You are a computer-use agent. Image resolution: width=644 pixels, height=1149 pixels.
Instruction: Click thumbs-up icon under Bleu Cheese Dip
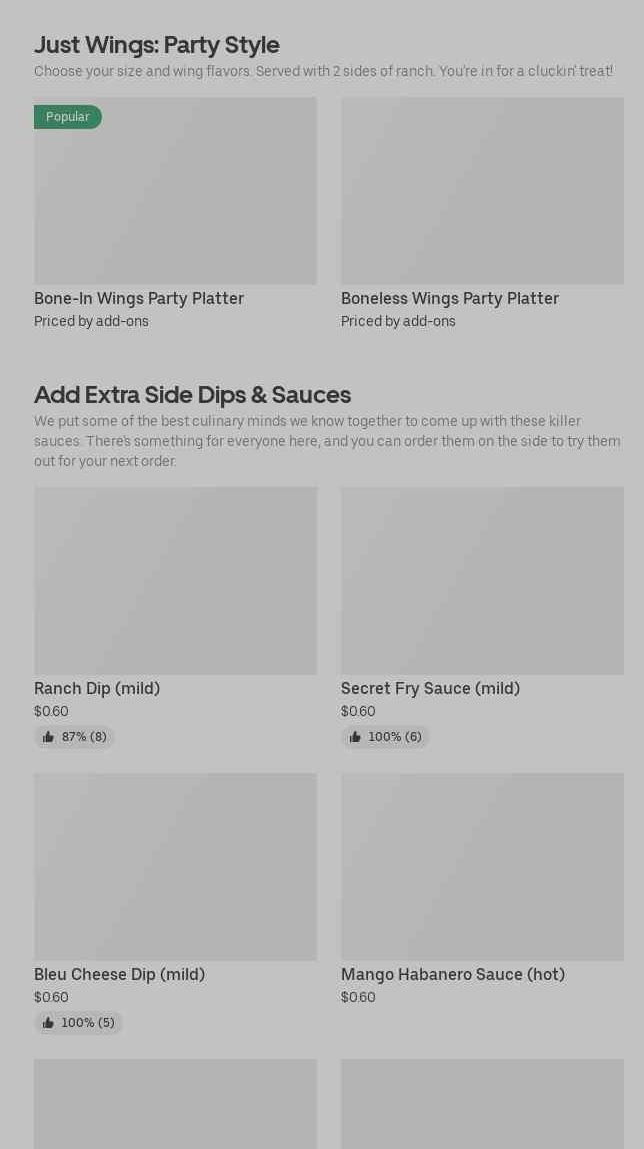tap(48, 1023)
